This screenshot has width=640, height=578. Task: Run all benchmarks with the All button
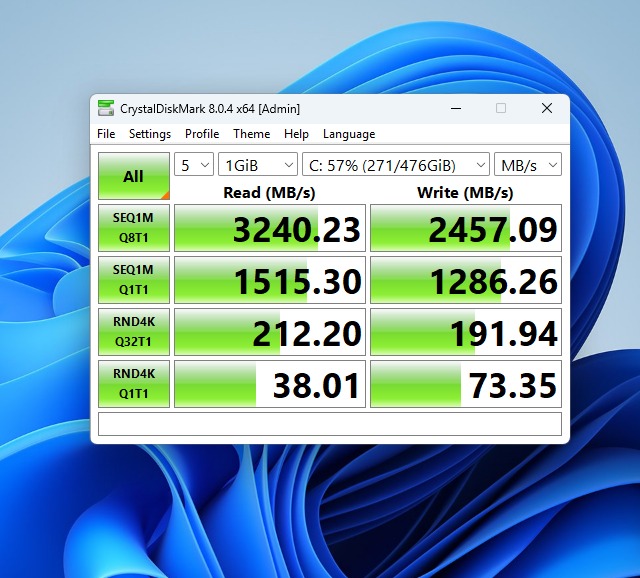tap(133, 176)
